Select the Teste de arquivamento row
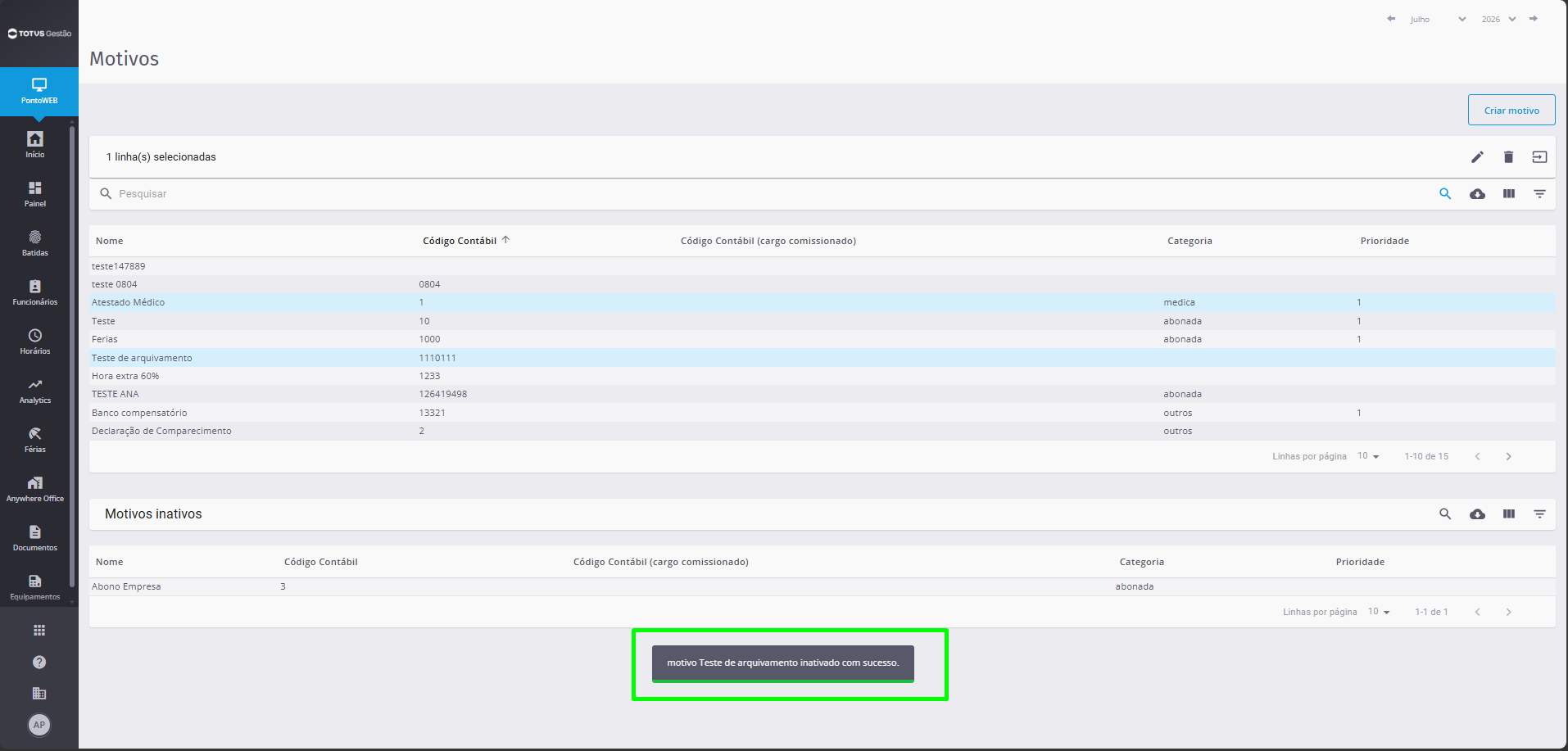Screen dimensions: 1568x751 click(823, 358)
